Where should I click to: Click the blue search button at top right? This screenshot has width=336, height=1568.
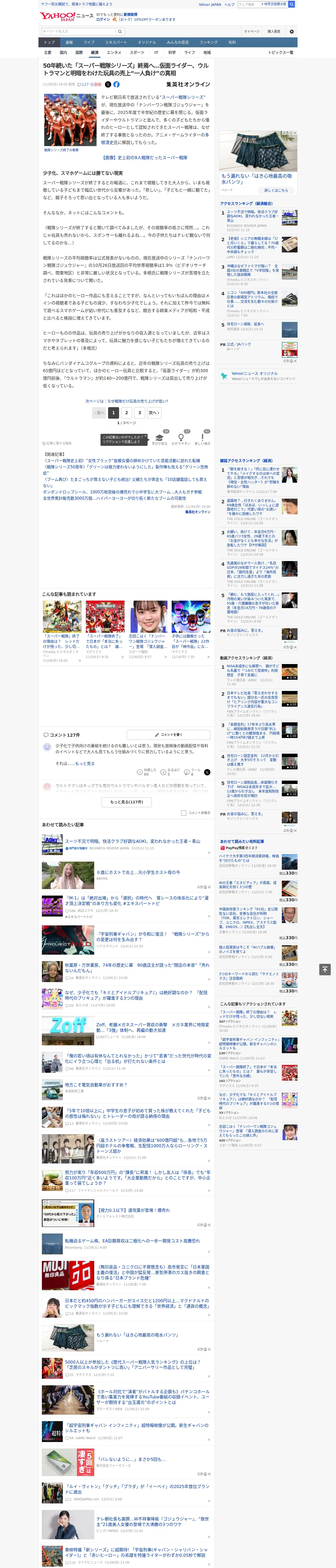pyautogui.click(x=292, y=4)
